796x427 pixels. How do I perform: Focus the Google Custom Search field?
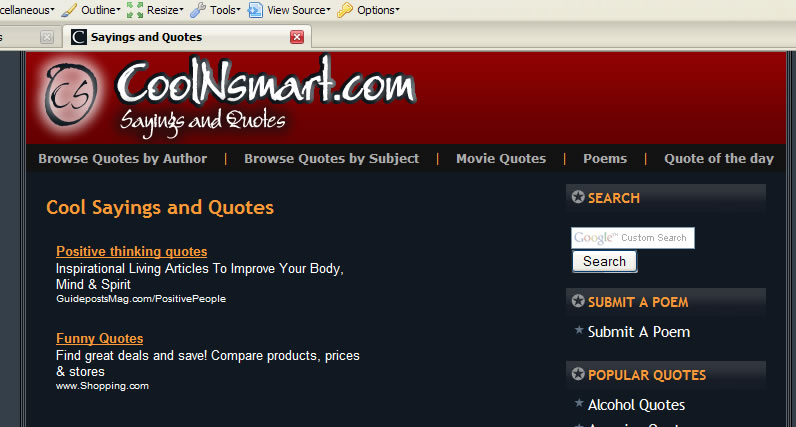[x=633, y=238]
